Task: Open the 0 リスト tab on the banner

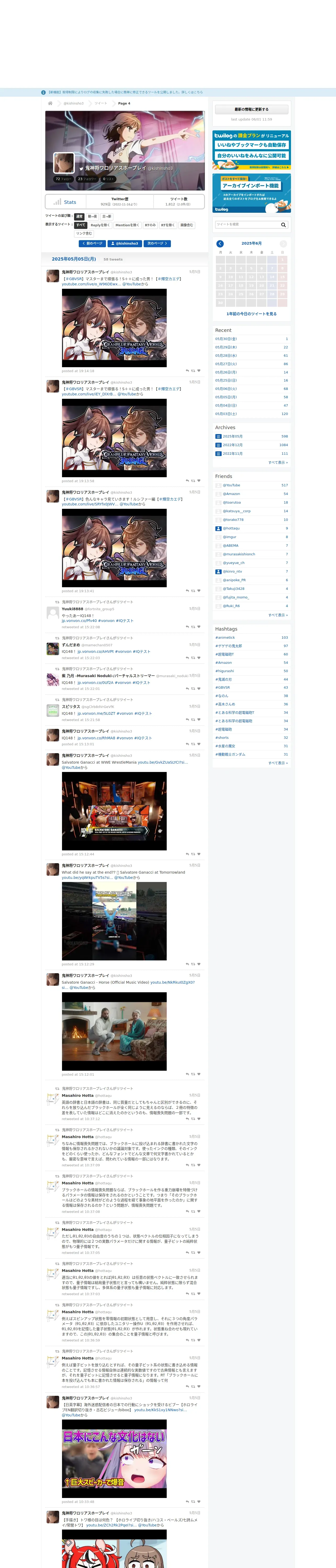Action: click(x=109, y=179)
